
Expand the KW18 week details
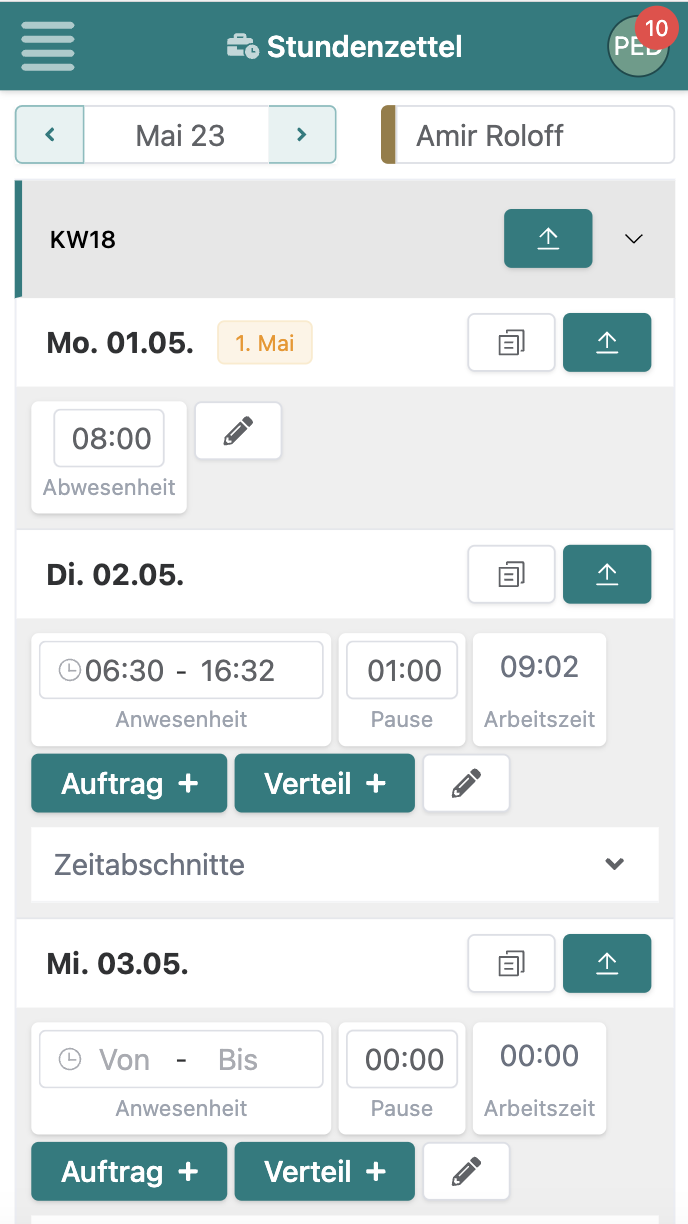pyautogui.click(x=633, y=238)
